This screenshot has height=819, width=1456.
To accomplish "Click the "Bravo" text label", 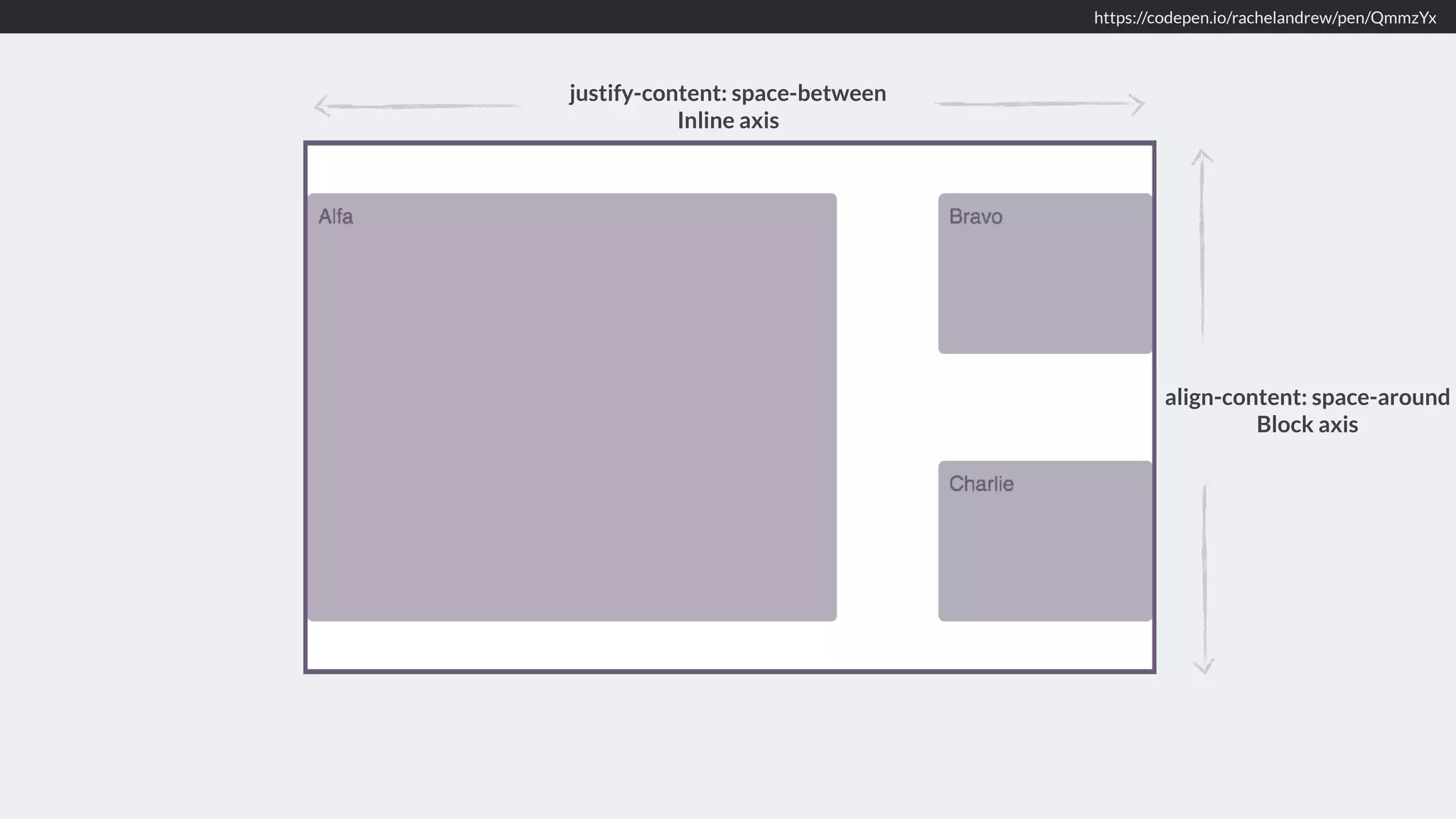I will (975, 216).
